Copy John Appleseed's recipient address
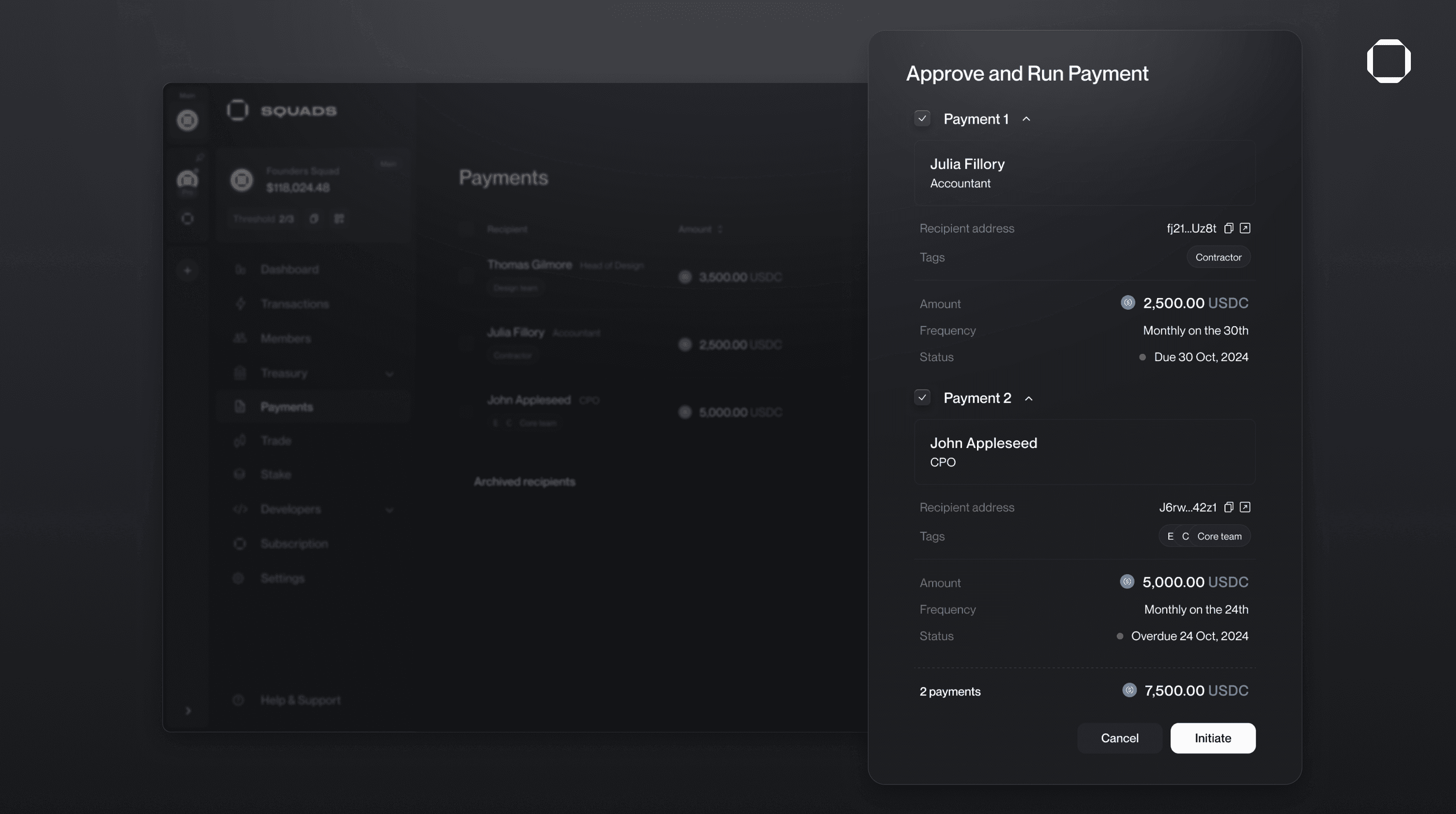 (1229, 507)
